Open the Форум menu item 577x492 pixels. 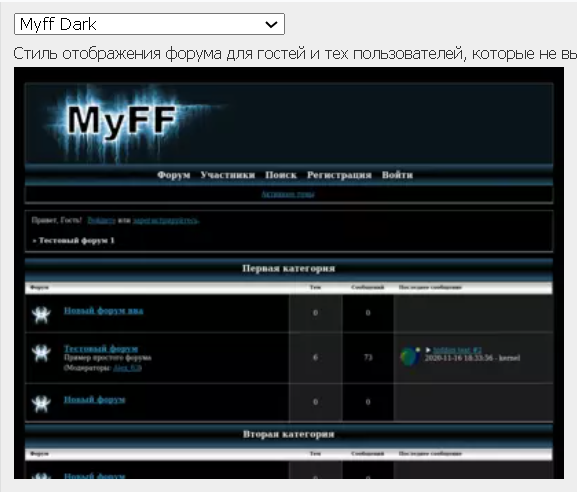(174, 175)
